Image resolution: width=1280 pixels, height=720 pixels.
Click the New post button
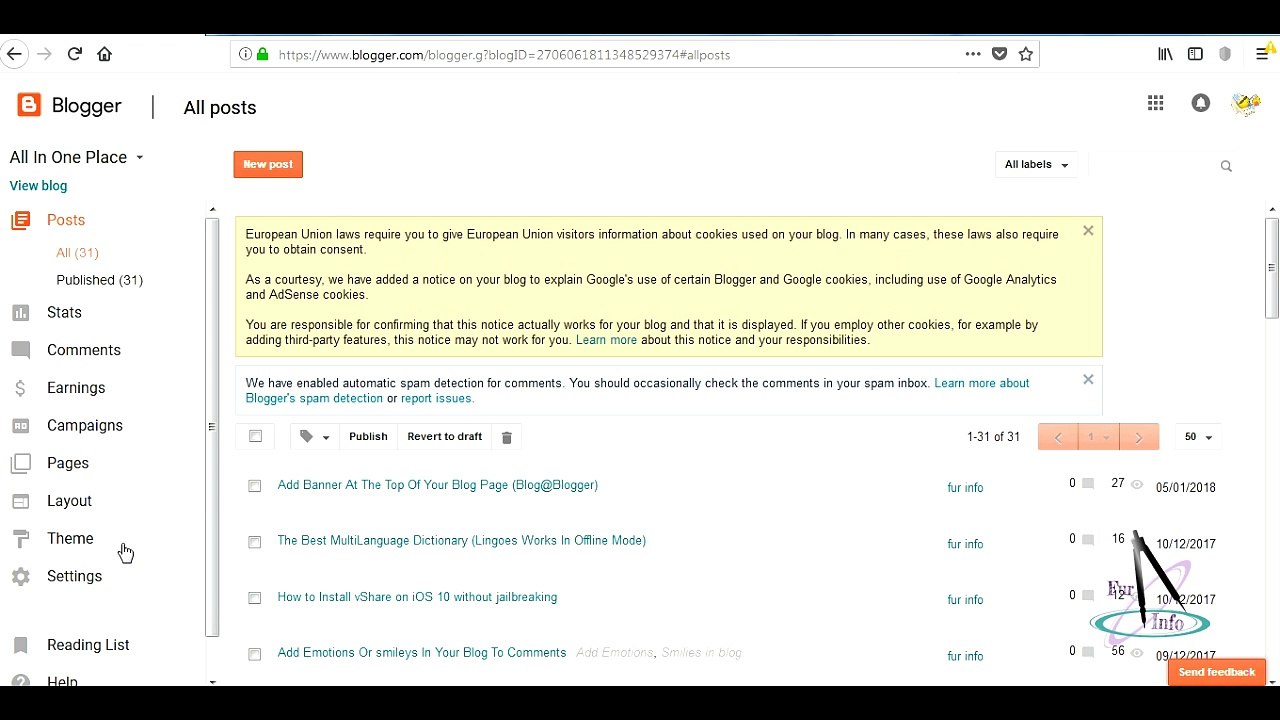(x=268, y=165)
